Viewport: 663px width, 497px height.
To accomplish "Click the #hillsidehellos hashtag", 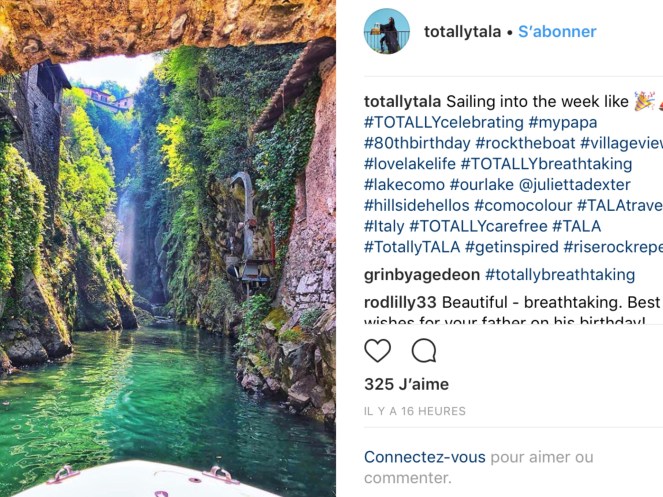I will 416,205.
